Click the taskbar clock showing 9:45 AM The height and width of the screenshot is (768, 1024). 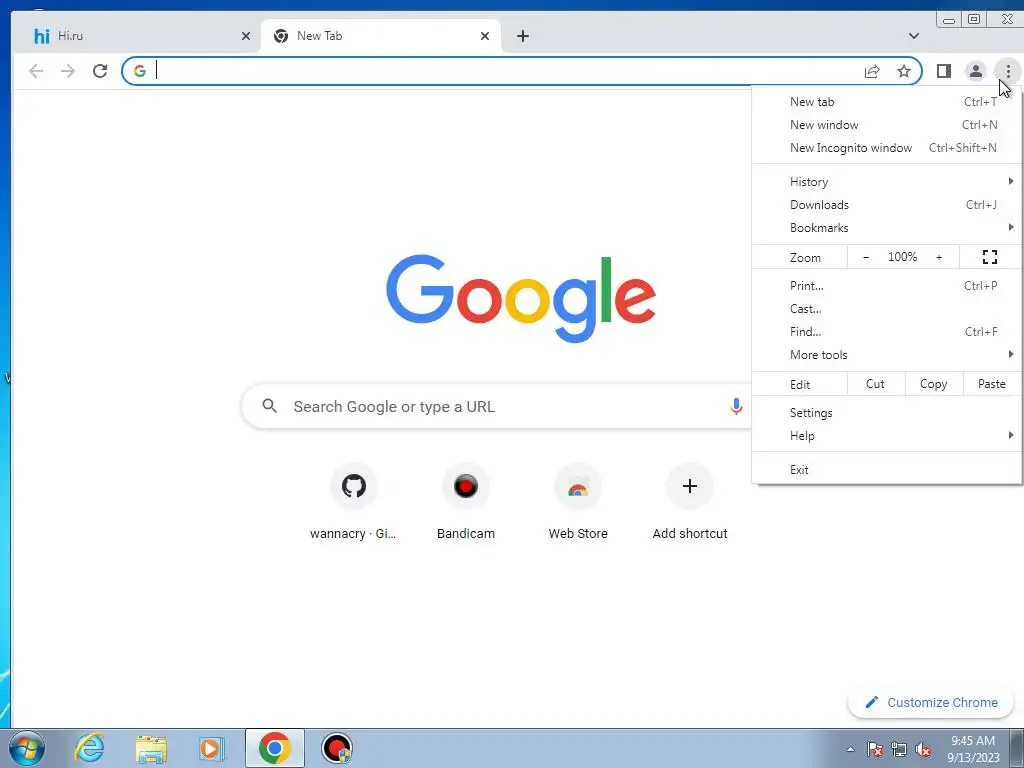coord(973,748)
